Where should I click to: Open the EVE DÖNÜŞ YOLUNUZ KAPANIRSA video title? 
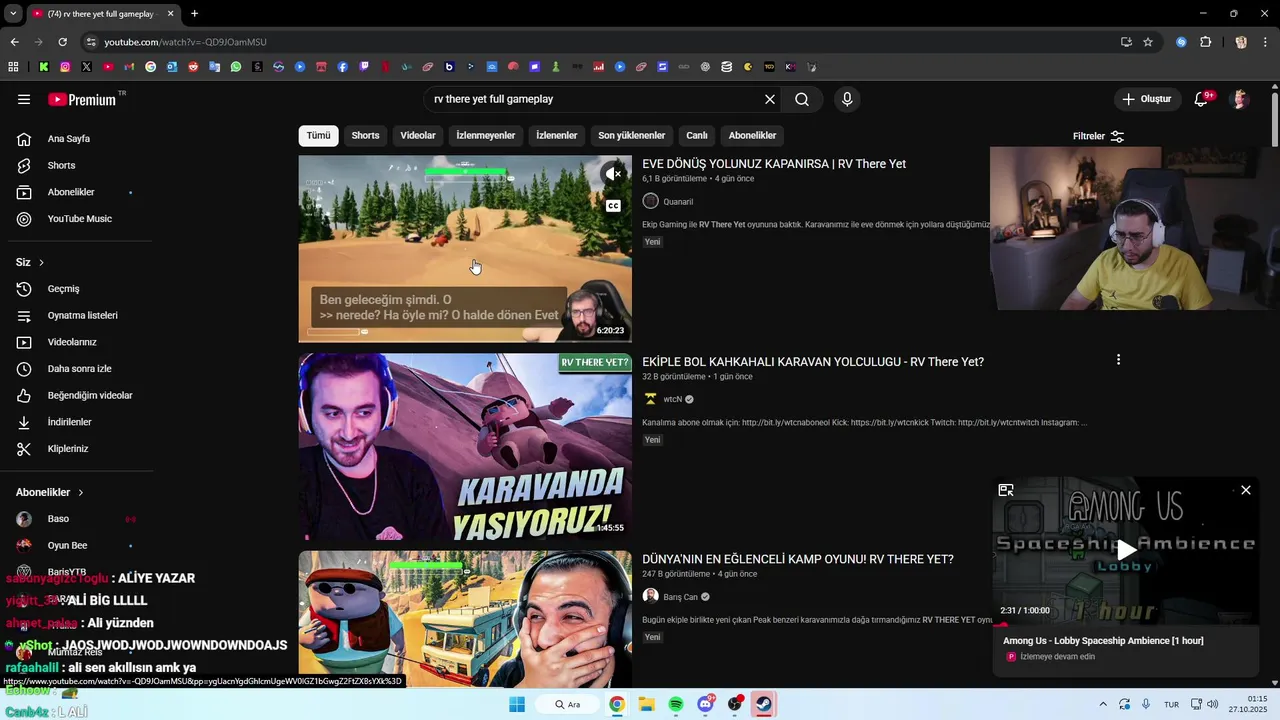point(774,164)
